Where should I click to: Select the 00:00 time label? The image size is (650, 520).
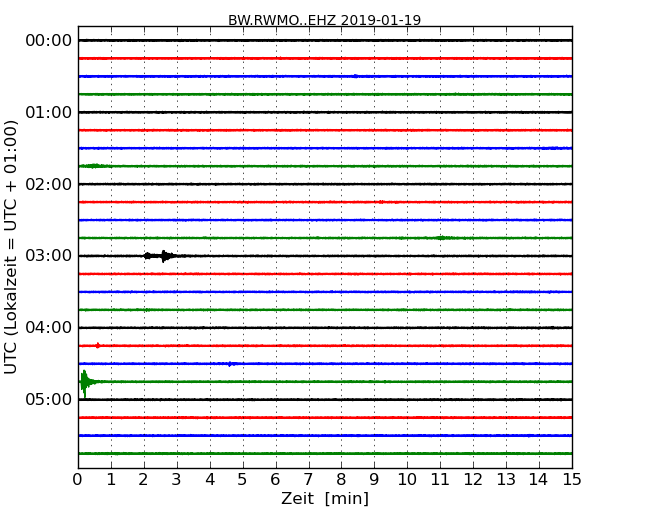tap(49, 41)
